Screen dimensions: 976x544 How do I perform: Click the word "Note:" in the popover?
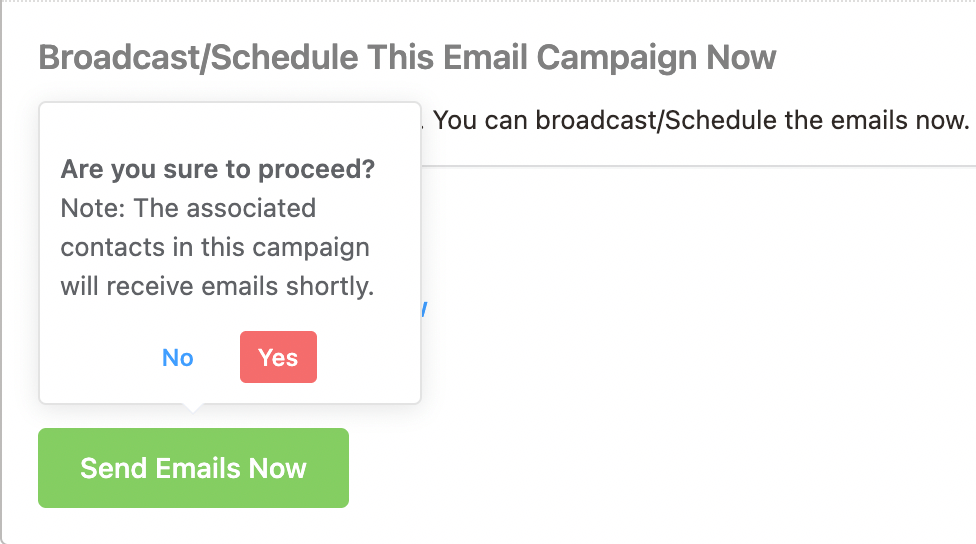click(x=93, y=208)
